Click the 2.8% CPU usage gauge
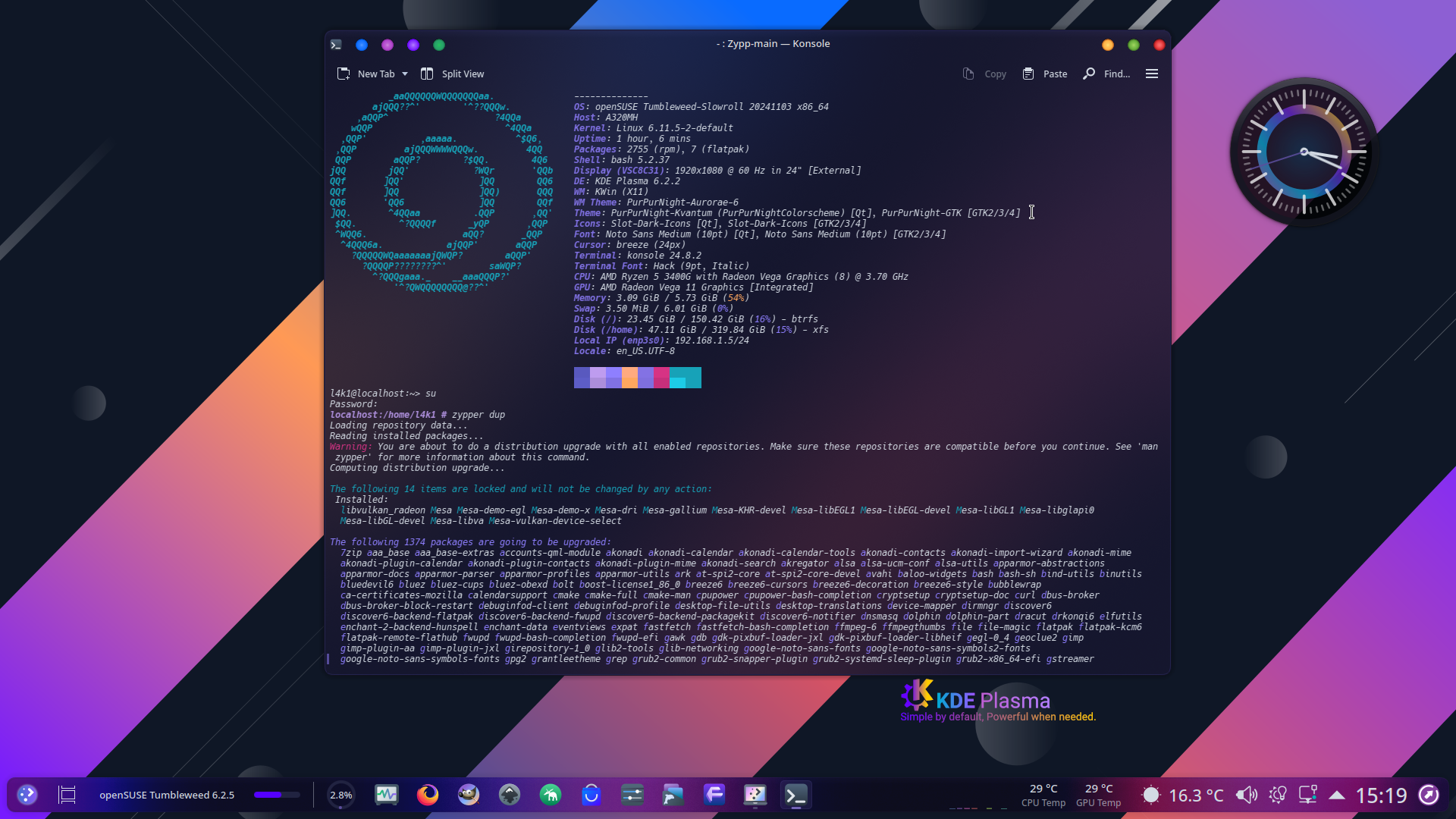 [x=341, y=795]
